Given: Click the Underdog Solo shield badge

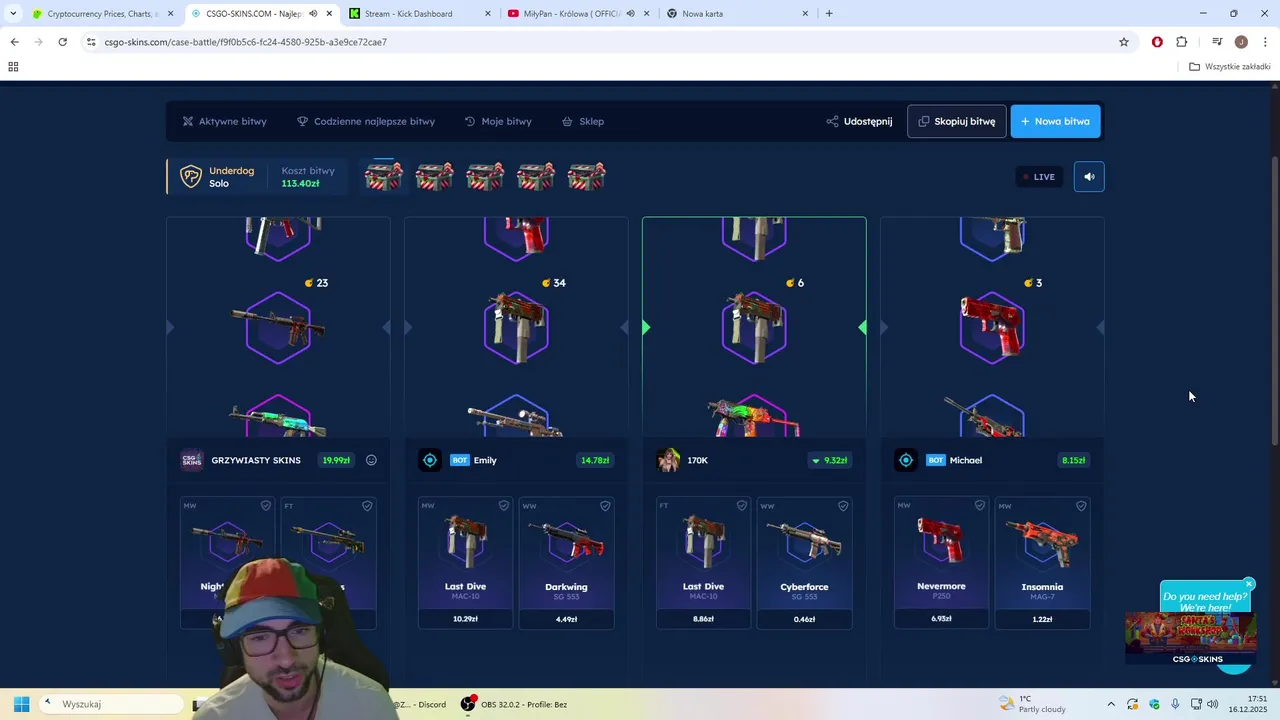Looking at the screenshot, I should [x=191, y=177].
